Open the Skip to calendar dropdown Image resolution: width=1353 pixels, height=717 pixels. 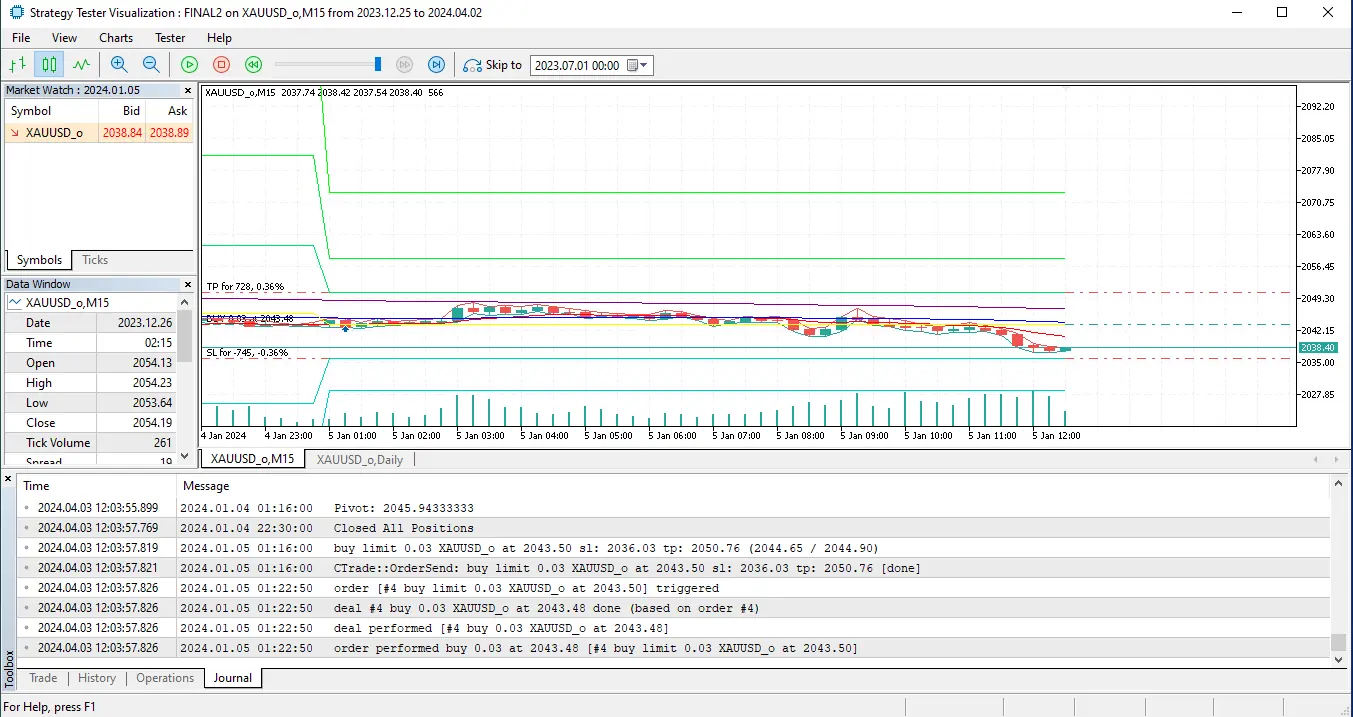639,65
